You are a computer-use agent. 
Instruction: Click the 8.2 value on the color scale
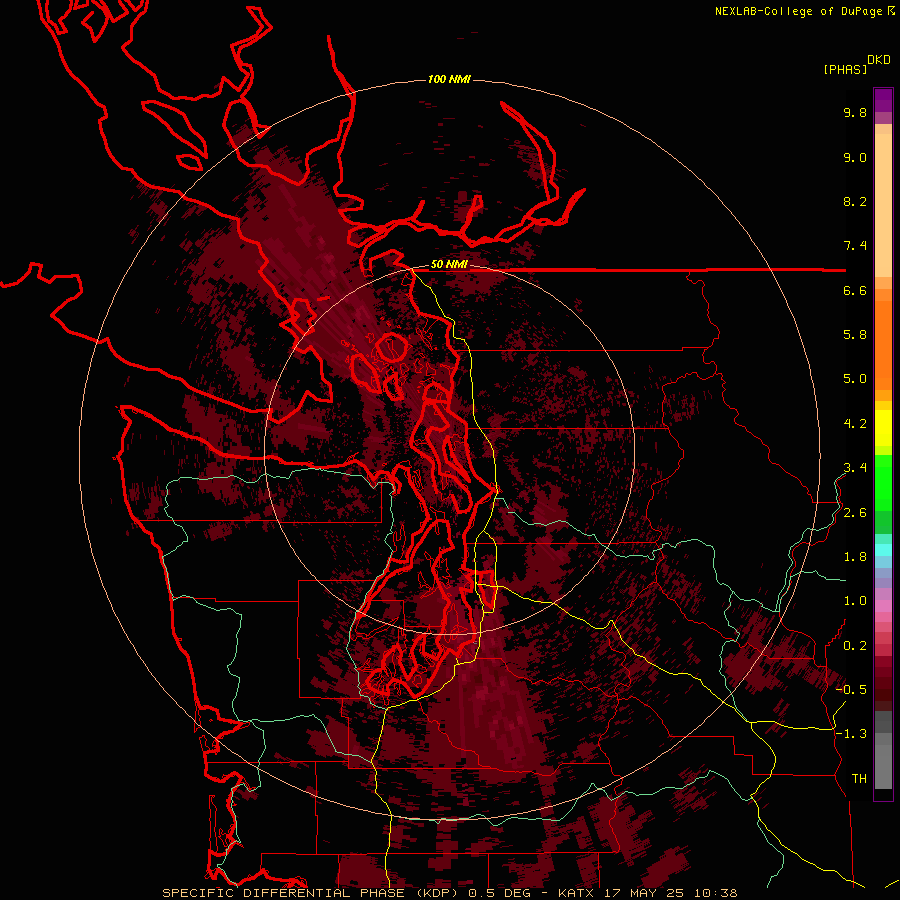point(855,202)
